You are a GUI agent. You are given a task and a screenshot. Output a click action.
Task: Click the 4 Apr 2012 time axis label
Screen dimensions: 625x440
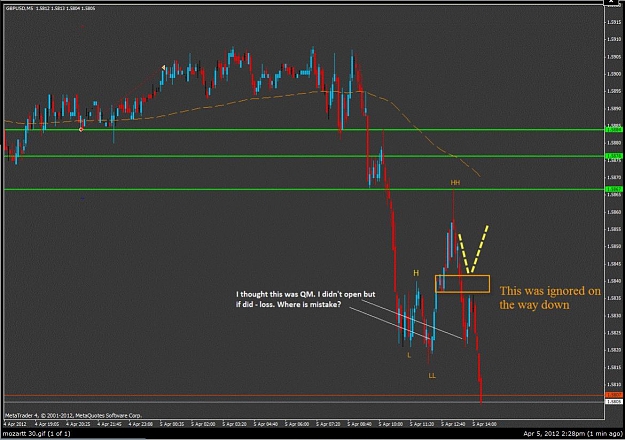[15, 424]
